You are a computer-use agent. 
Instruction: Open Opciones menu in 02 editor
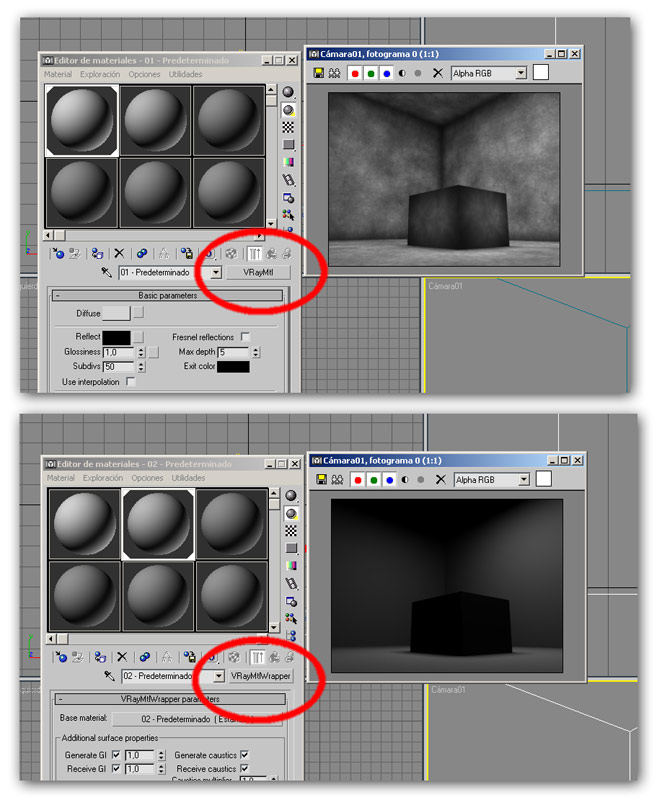(x=147, y=478)
